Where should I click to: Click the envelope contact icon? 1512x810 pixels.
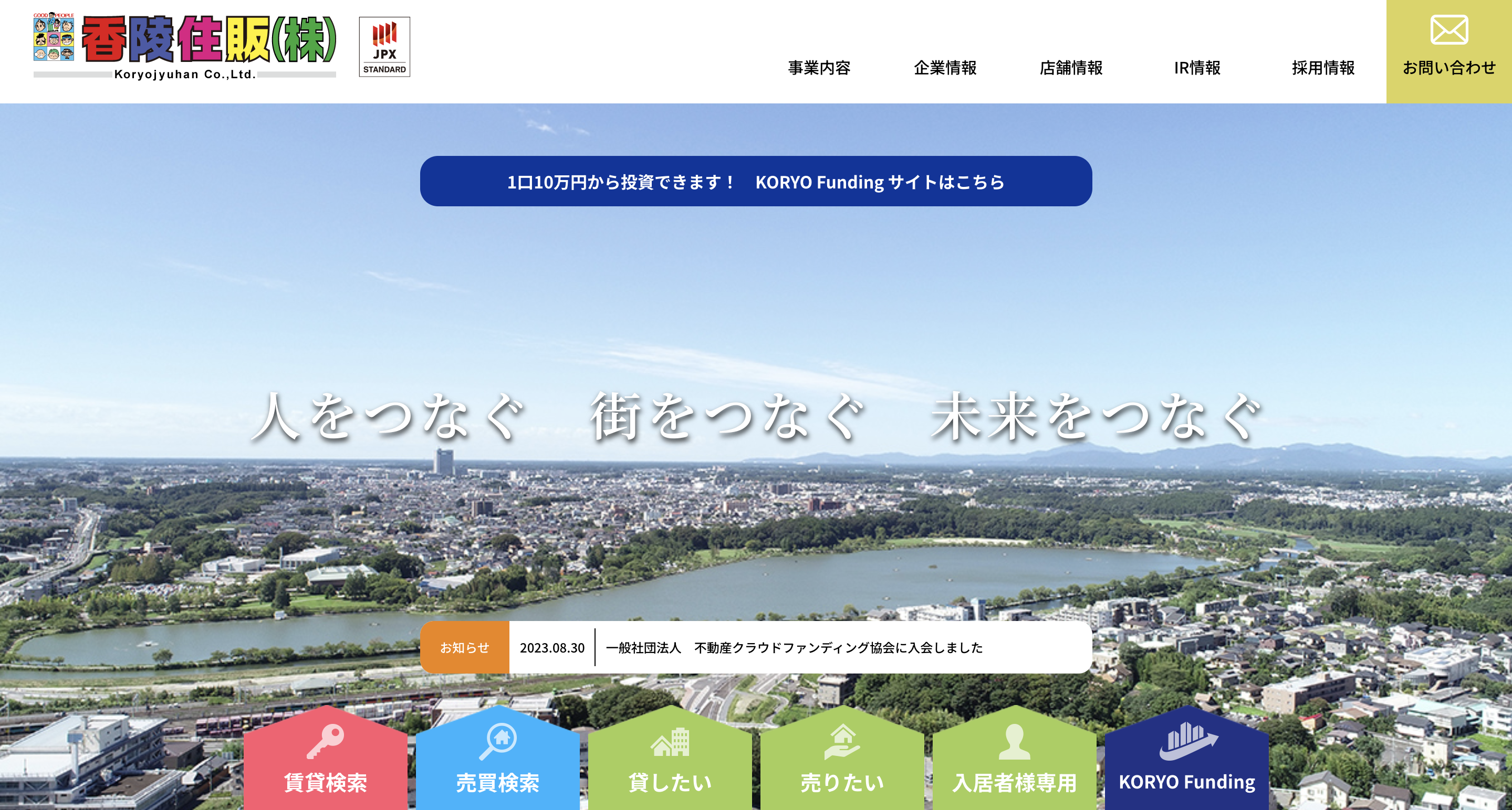[x=1449, y=30]
